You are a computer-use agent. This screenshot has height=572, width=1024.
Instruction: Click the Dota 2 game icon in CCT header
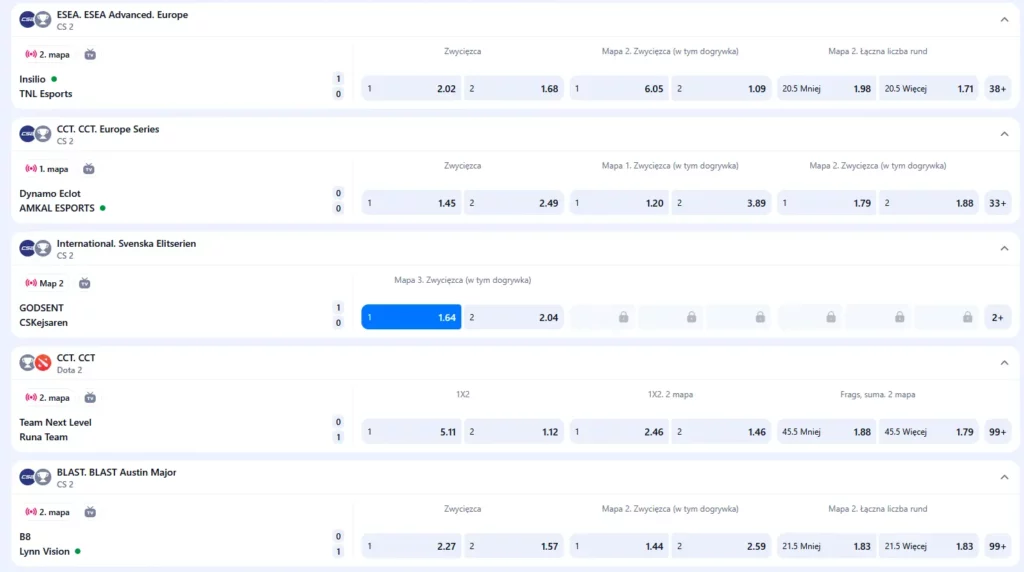[x=43, y=363]
